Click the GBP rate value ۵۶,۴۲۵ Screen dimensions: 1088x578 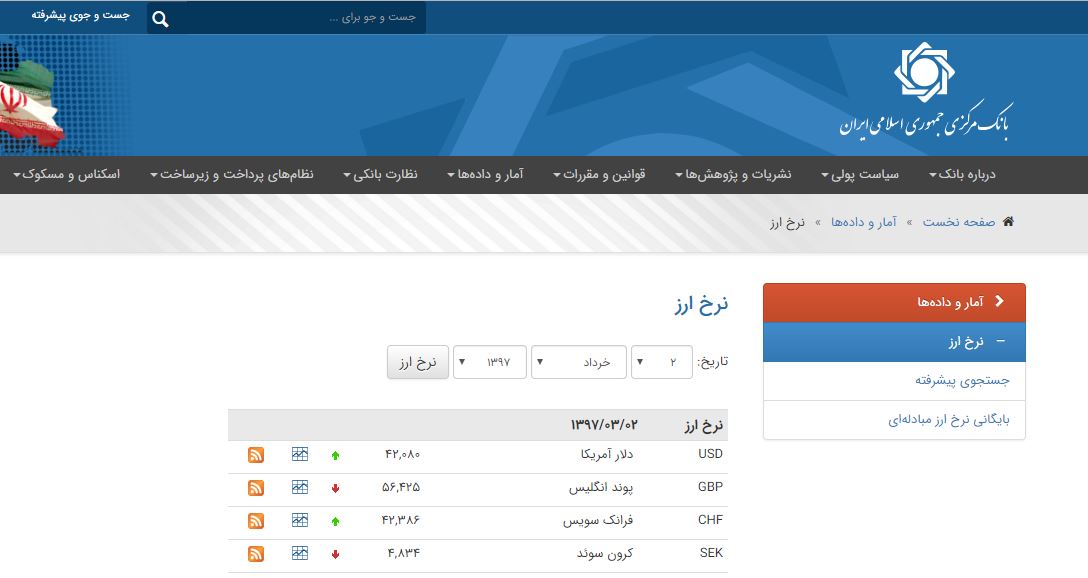point(401,488)
